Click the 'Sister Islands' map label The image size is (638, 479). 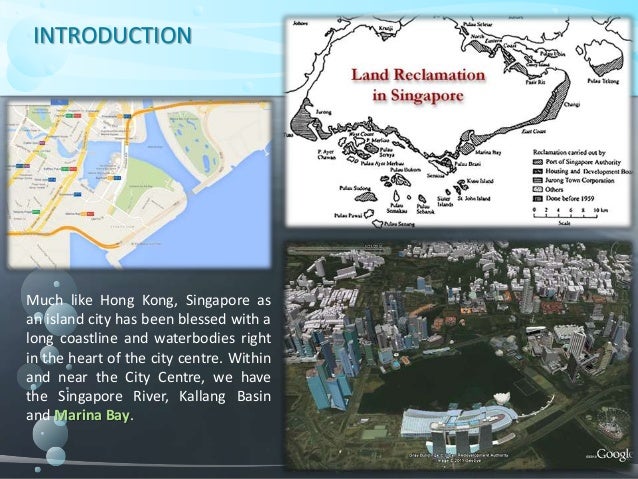445,201
